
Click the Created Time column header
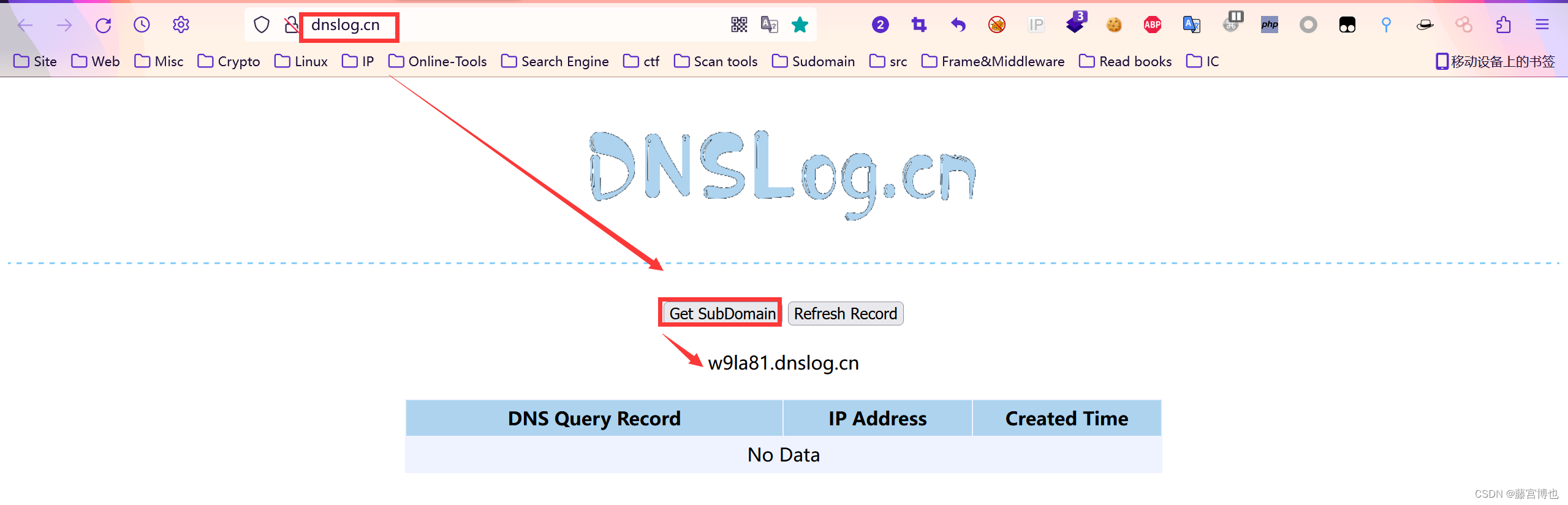[1067, 418]
